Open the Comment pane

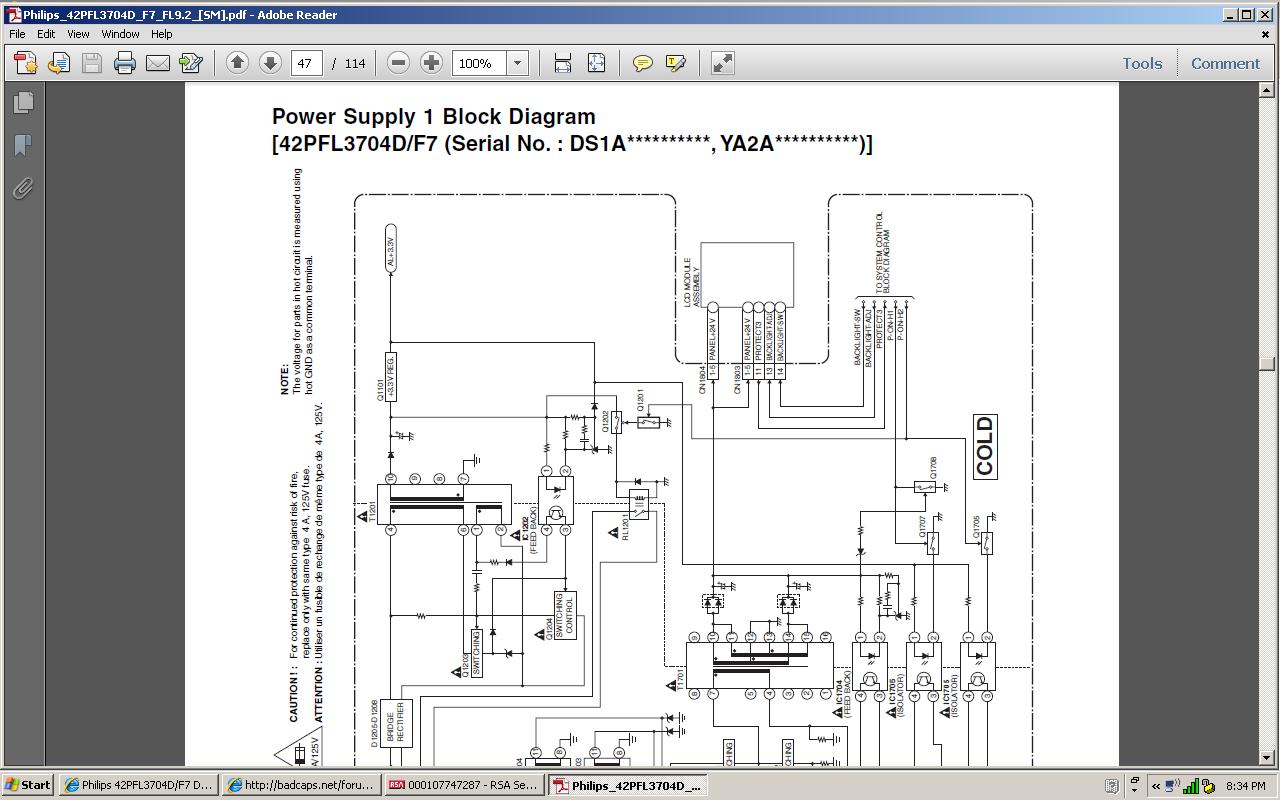coord(1225,63)
